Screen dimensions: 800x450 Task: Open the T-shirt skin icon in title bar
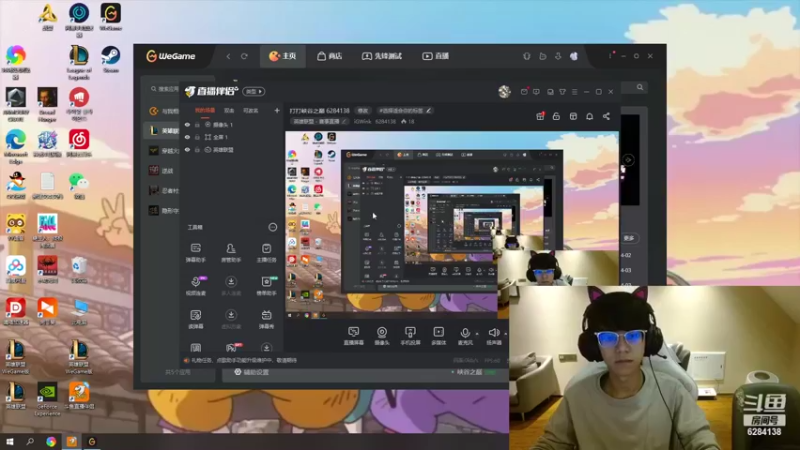[562, 92]
